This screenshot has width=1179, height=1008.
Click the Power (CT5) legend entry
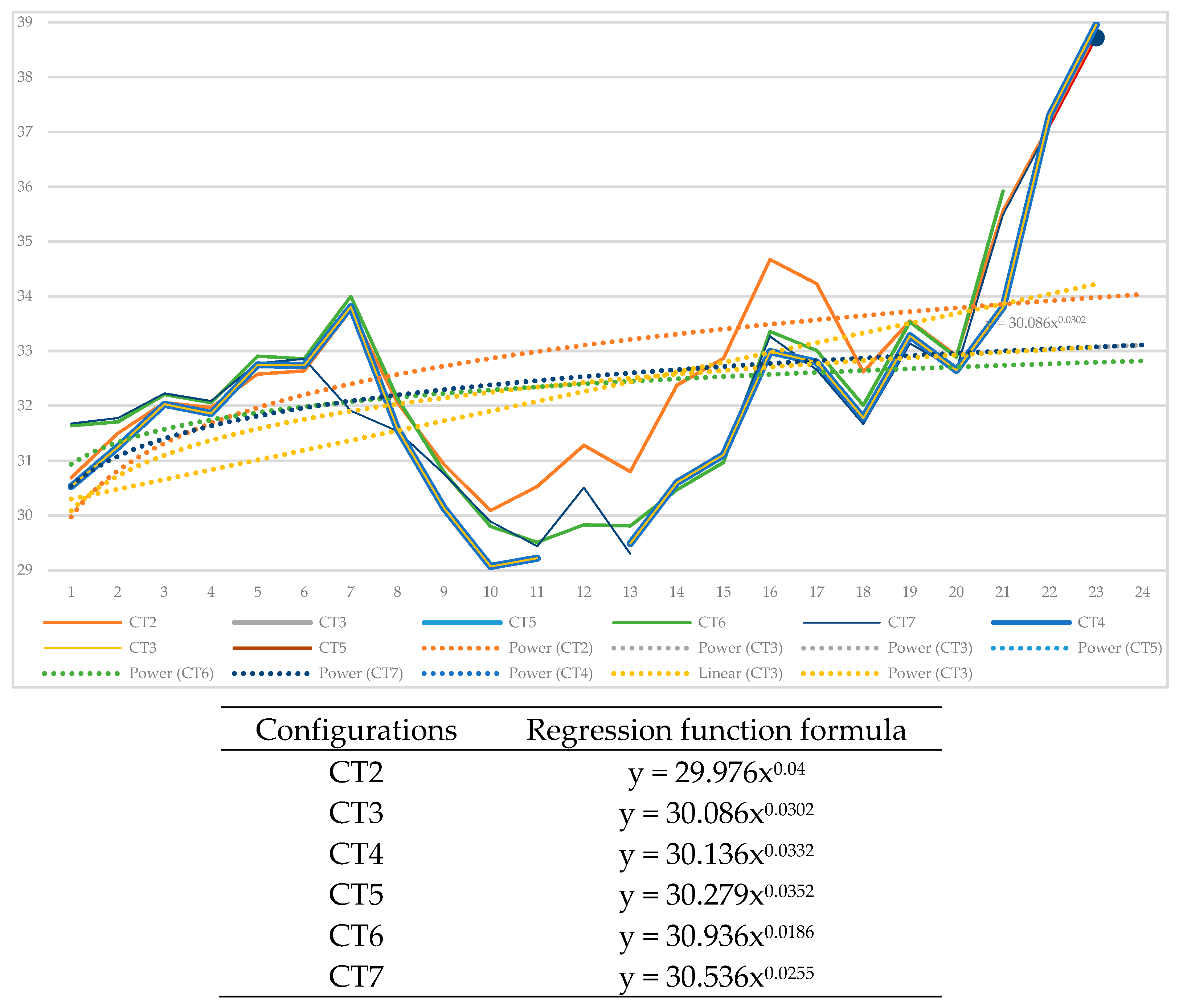click(x=1119, y=648)
